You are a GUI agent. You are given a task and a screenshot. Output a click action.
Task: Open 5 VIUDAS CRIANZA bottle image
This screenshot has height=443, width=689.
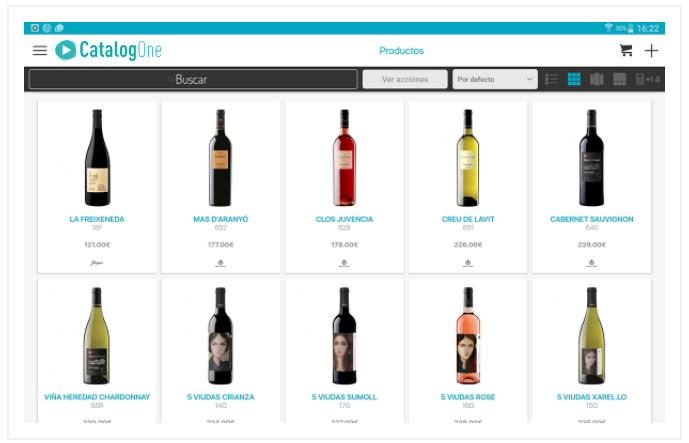[220, 336]
